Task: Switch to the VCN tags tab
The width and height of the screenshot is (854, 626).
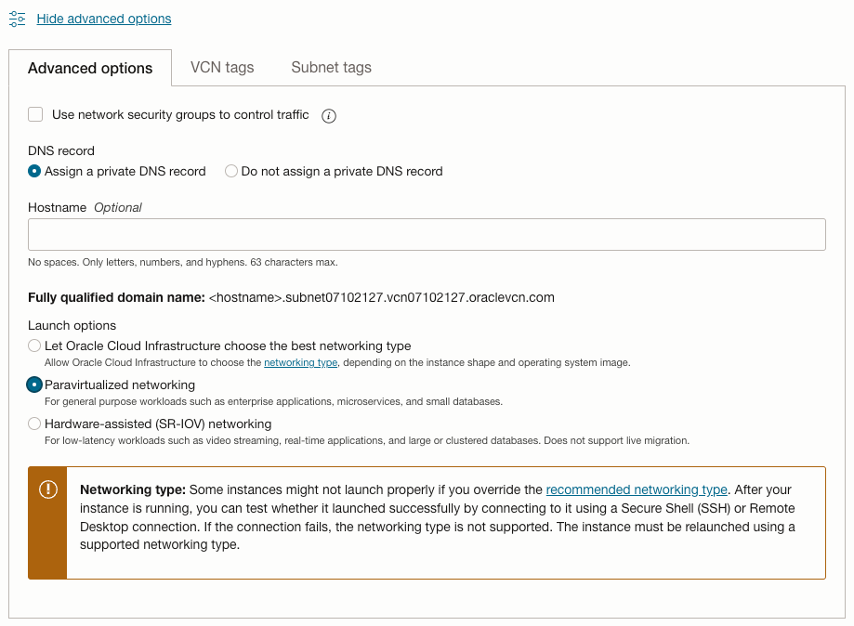Action: 223,67
